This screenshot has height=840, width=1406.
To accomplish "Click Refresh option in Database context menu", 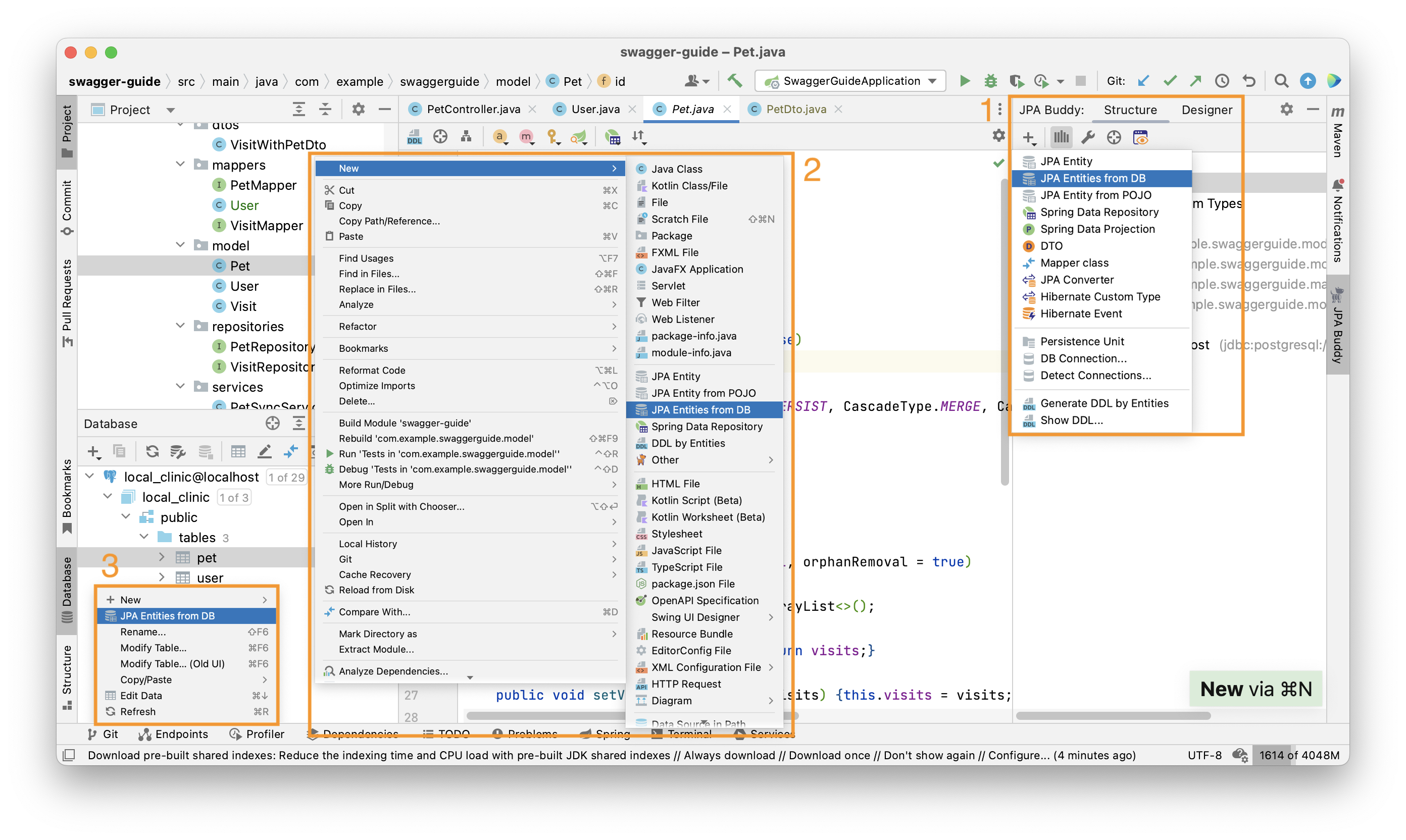I will coord(137,711).
